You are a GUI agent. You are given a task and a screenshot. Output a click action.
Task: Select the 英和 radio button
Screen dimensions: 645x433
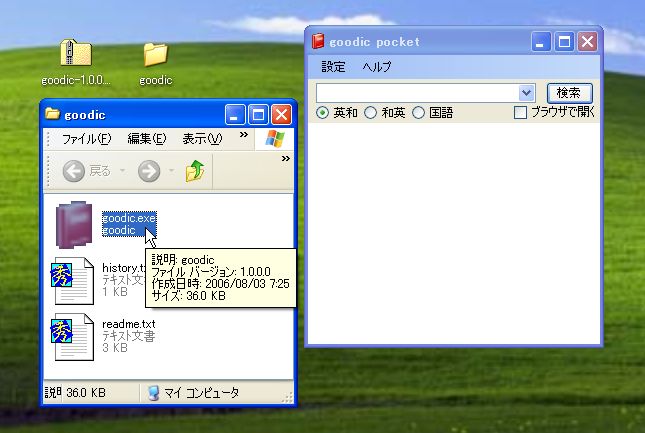[x=322, y=113]
